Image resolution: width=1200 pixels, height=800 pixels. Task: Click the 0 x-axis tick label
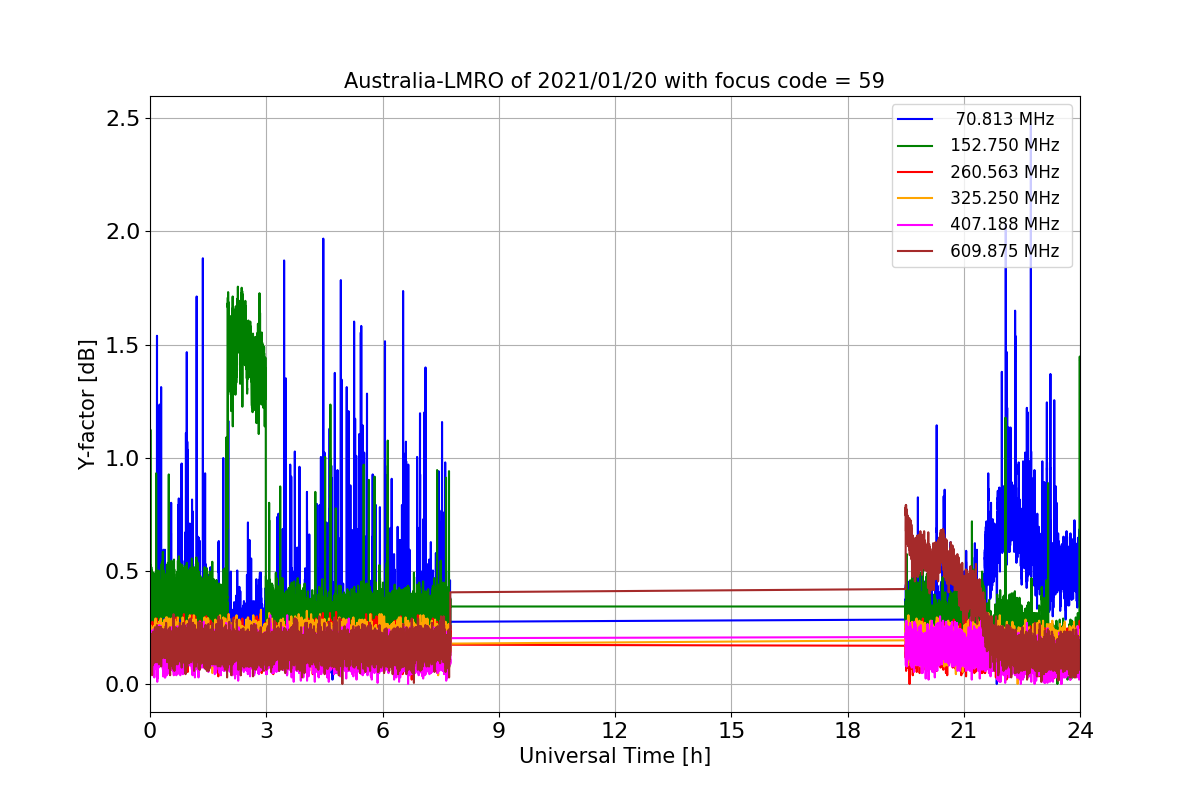click(150, 730)
